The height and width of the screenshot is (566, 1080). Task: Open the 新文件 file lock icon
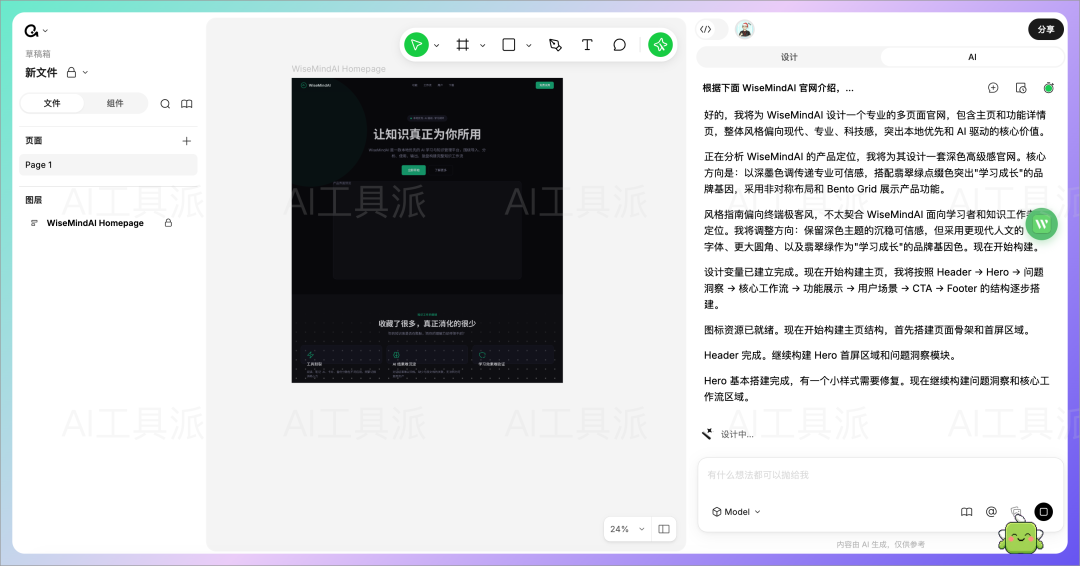pyautogui.click(x=71, y=72)
